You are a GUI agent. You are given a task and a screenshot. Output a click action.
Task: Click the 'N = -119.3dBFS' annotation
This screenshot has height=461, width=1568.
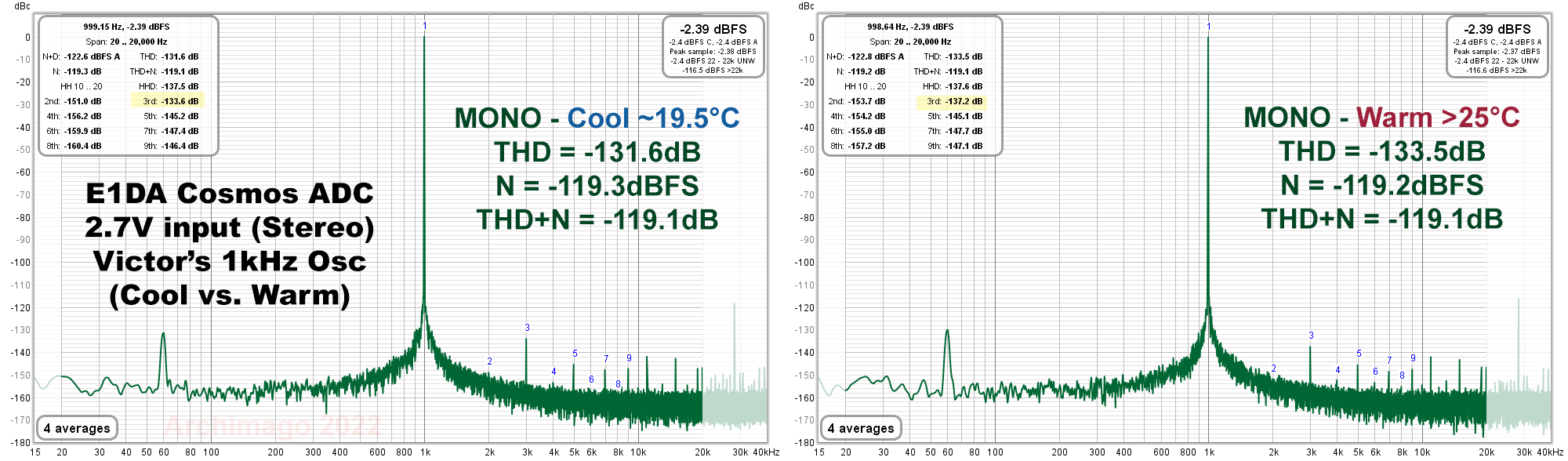(x=597, y=186)
